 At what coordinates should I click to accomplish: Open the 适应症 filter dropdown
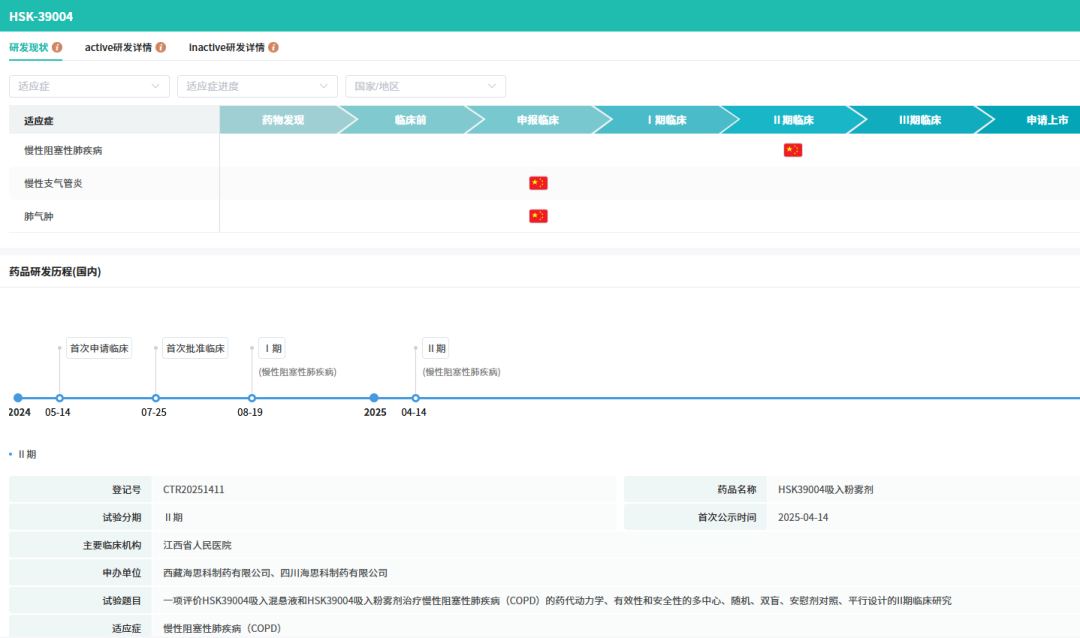coord(89,87)
